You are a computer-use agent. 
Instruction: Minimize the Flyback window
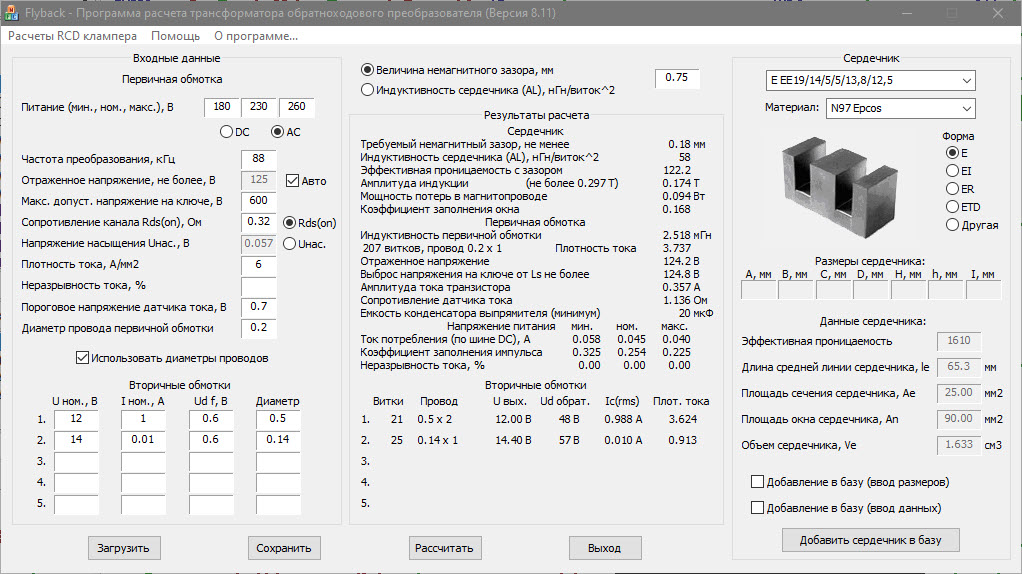(907, 13)
